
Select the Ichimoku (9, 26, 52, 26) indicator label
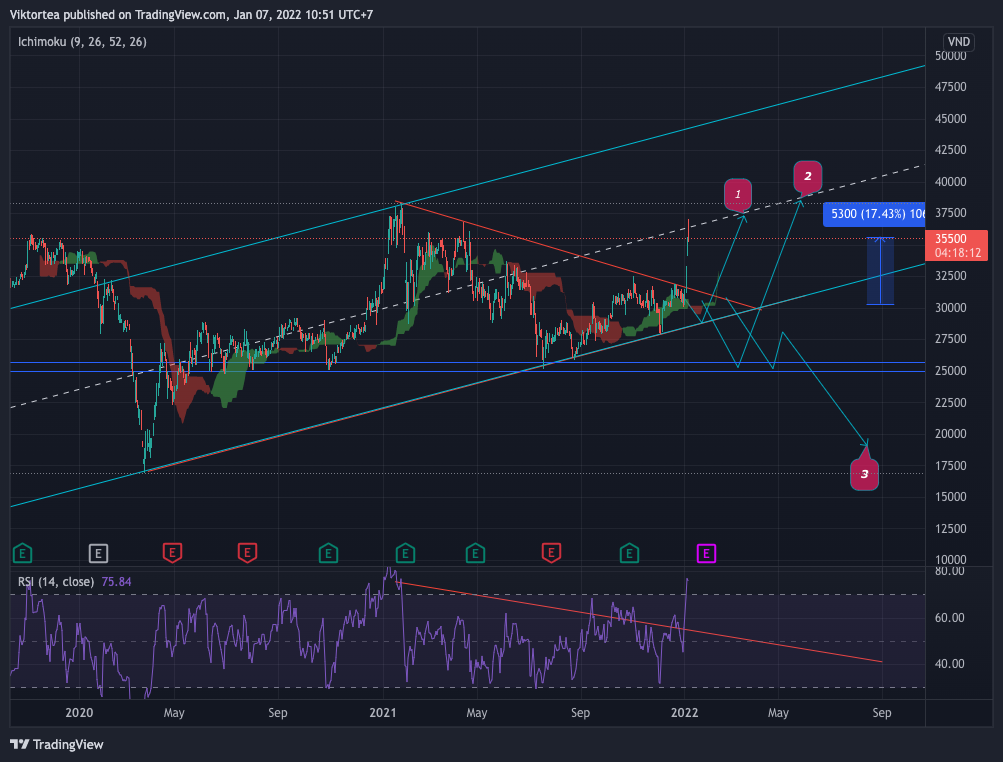pyautogui.click(x=82, y=42)
